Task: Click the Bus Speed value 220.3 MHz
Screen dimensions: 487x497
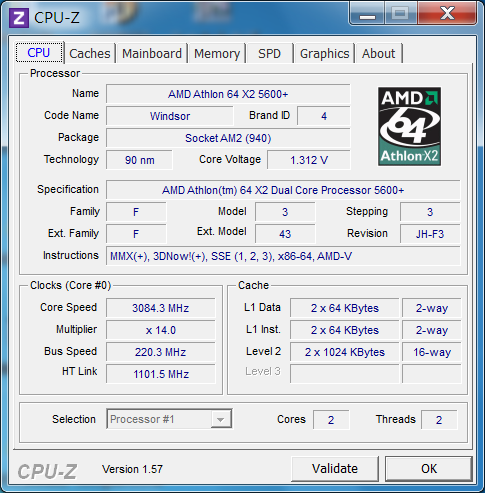Action: click(161, 352)
